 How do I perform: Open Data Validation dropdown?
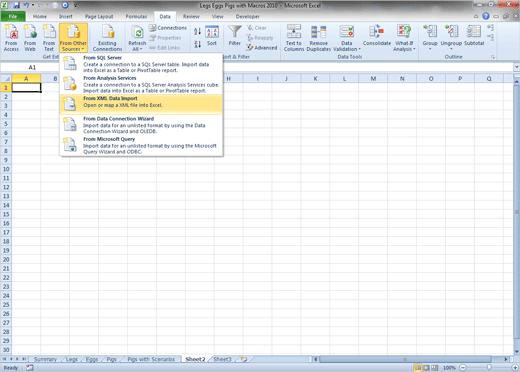[347, 46]
